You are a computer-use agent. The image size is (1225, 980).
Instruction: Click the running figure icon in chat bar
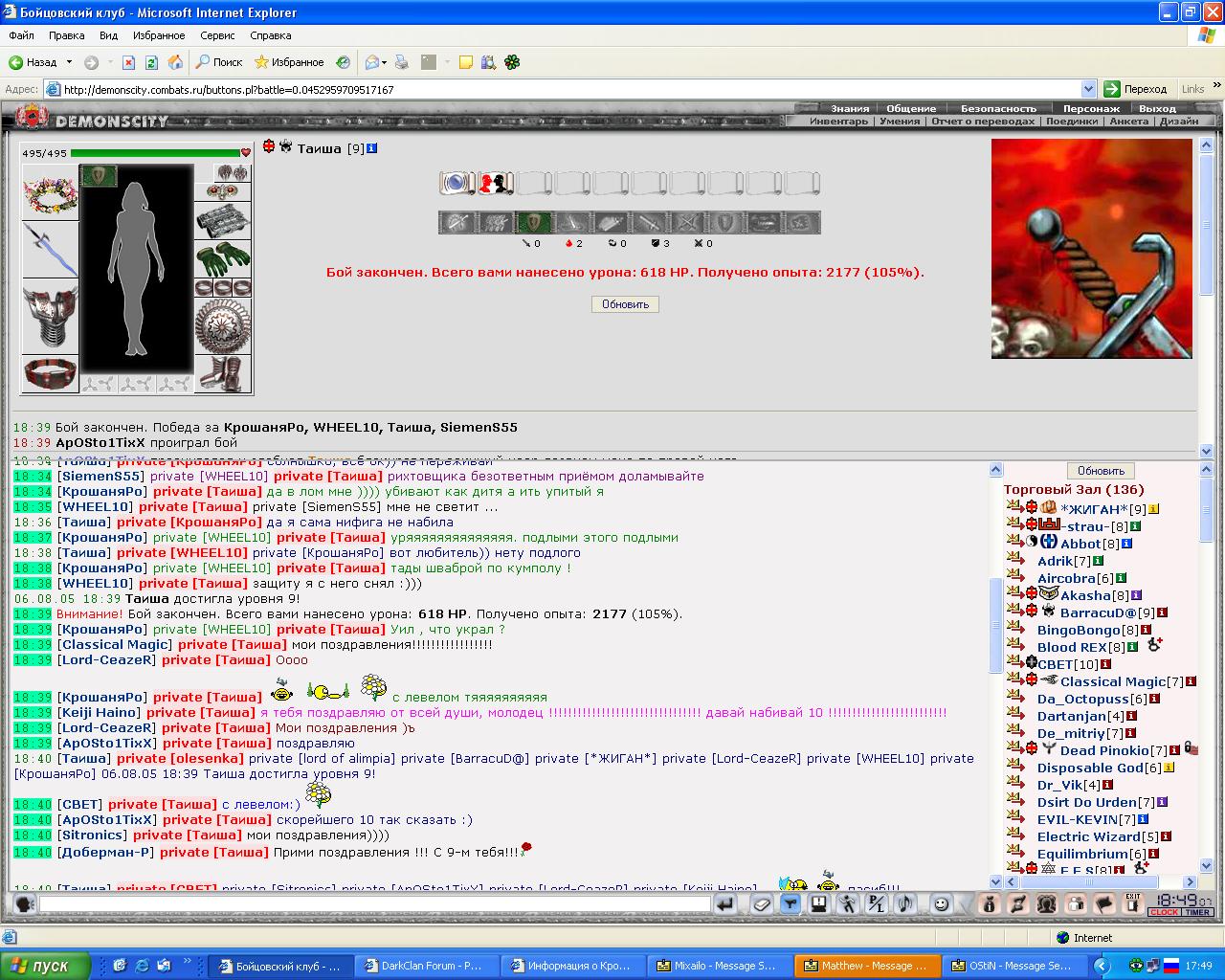click(x=848, y=903)
